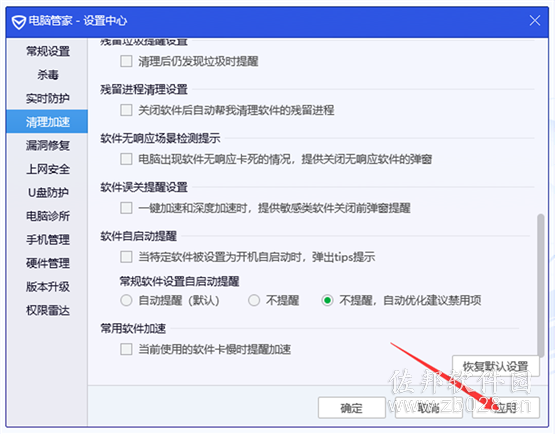This screenshot has height=434, width=555.
Task: Close the 设置中心 window
Action: click(534, 21)
